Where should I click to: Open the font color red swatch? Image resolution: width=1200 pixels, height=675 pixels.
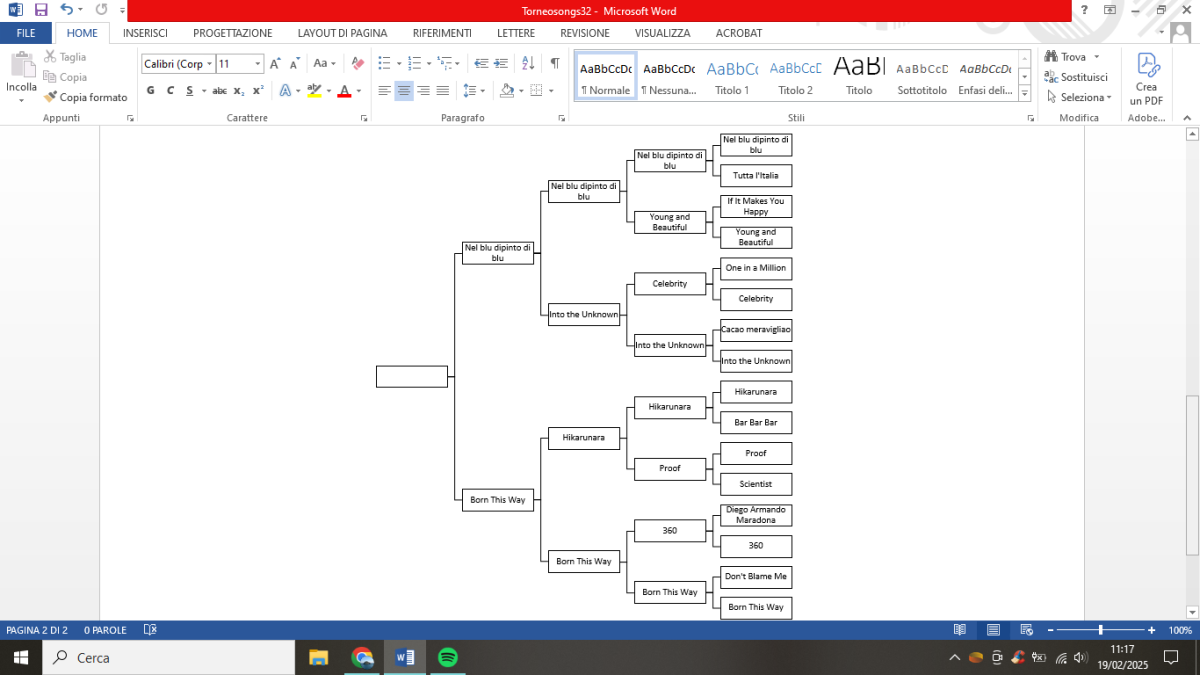click(x=344, y=90)
